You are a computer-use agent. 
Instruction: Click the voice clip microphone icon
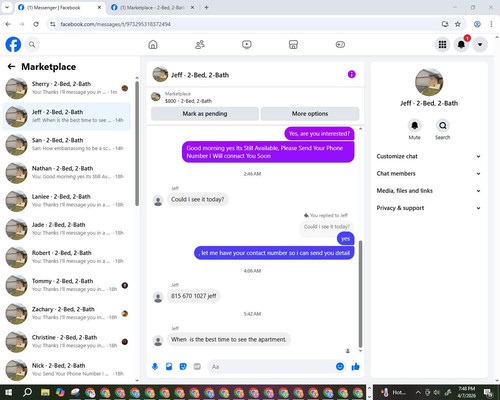pos(155,367)
